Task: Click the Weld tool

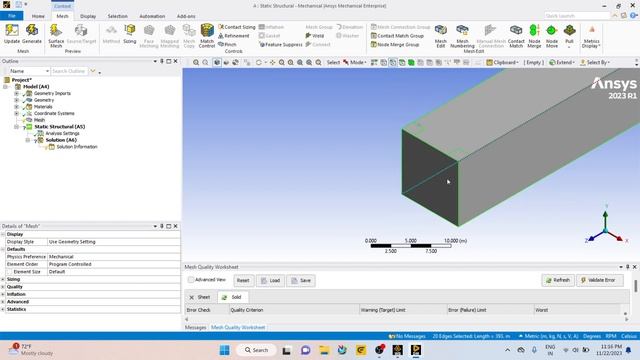Action: click(315, 36)
